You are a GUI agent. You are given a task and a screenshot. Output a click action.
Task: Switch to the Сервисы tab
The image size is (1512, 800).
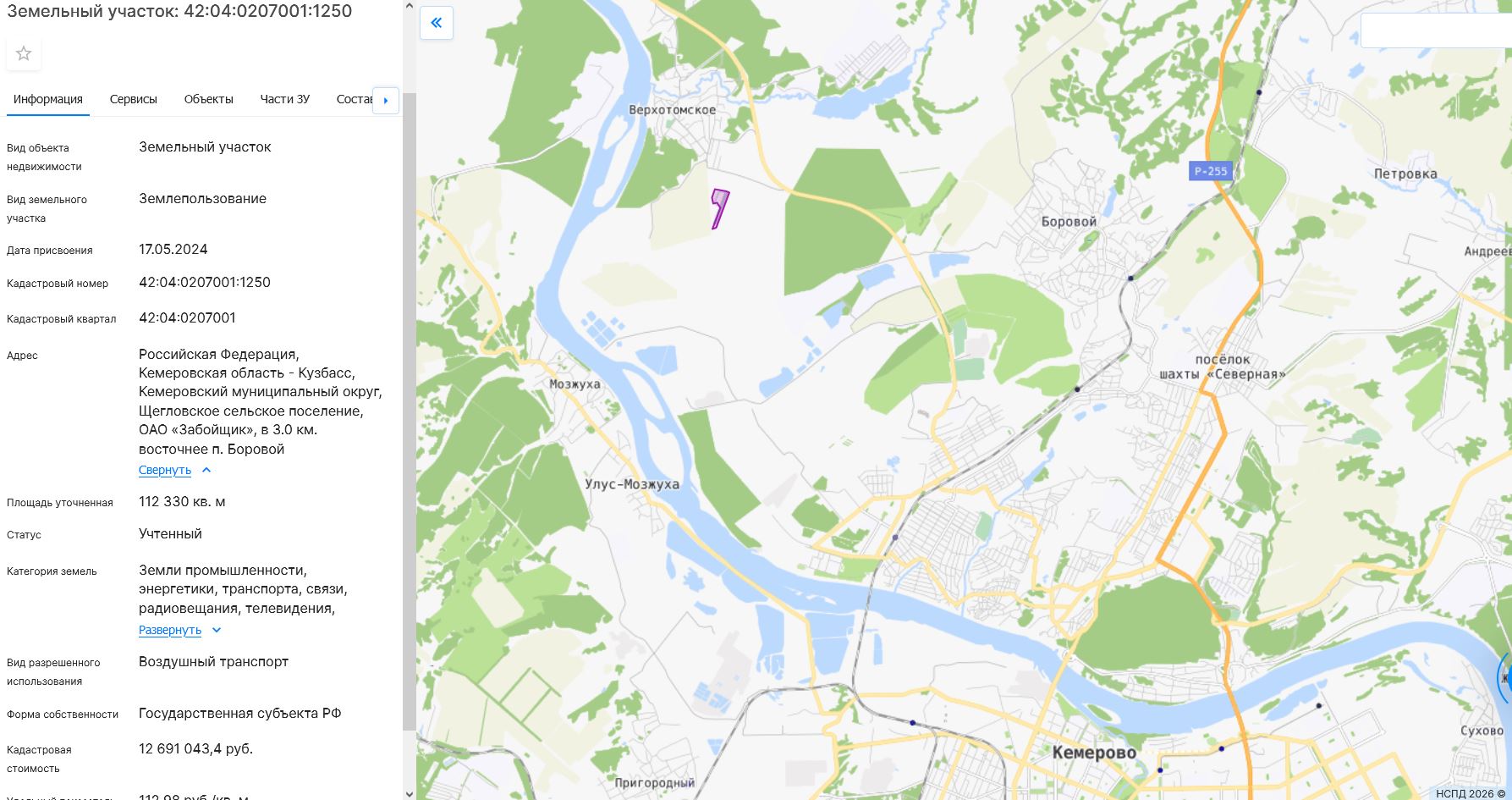pos(134,99)
